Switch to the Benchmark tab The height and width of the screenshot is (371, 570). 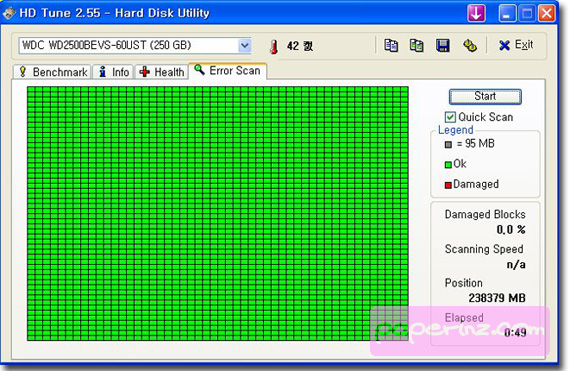[x=52, y=72]
